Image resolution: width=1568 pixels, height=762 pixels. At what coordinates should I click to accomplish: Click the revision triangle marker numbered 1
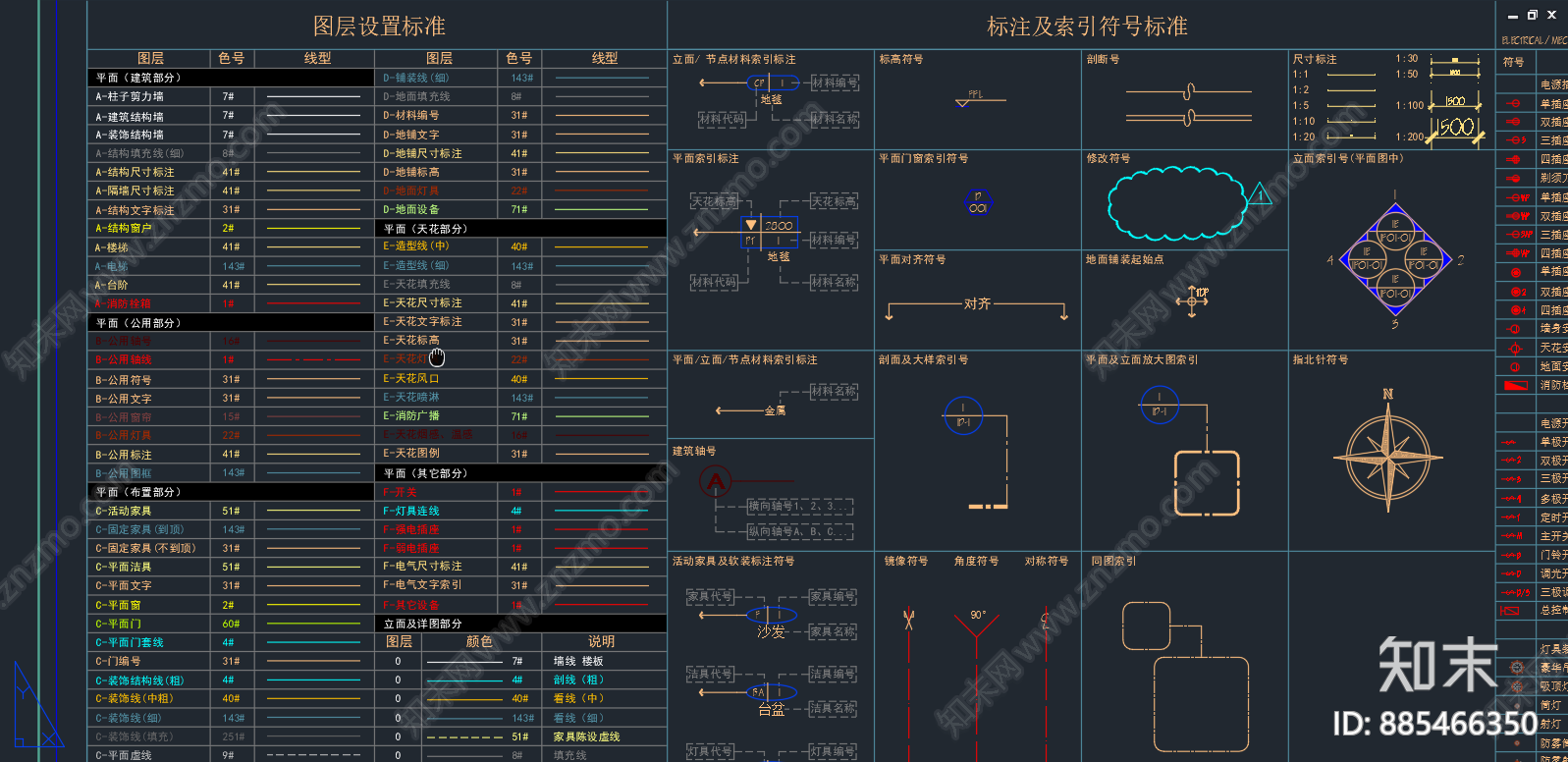point(1259,194)
